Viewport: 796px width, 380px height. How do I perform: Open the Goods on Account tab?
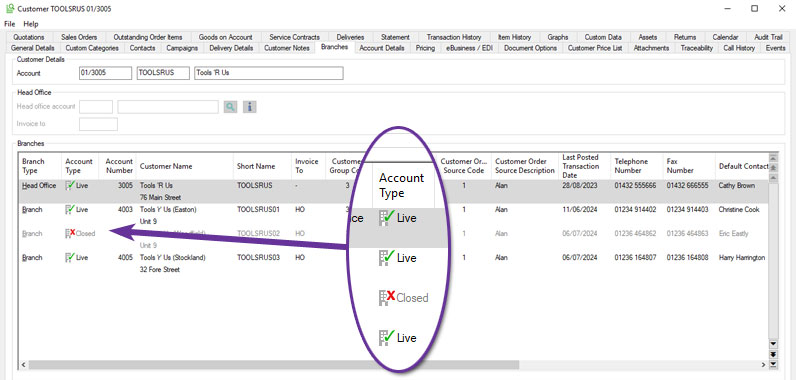tap(225, 37)
